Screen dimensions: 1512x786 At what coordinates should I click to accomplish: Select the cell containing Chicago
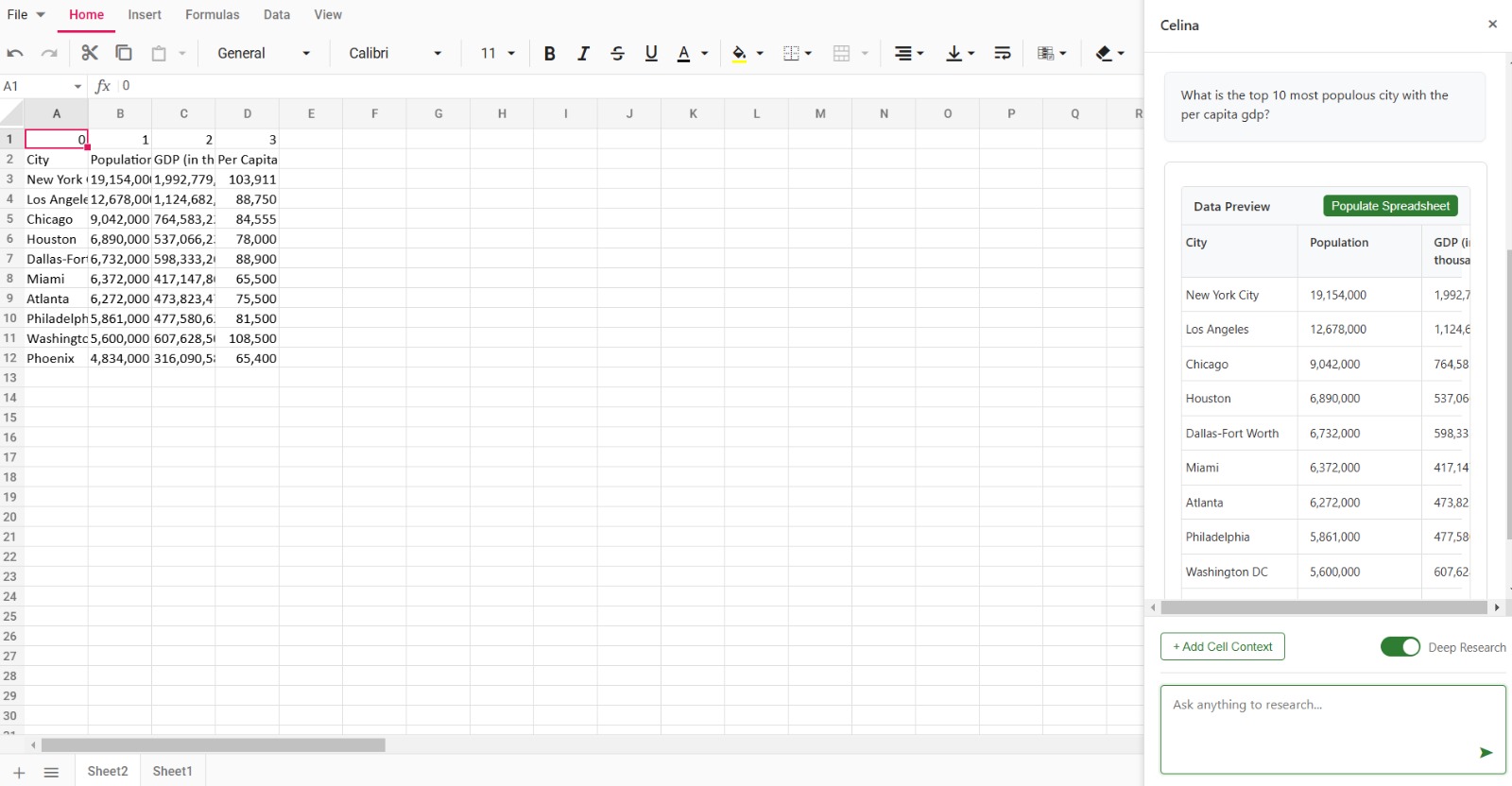click(56, 219)
